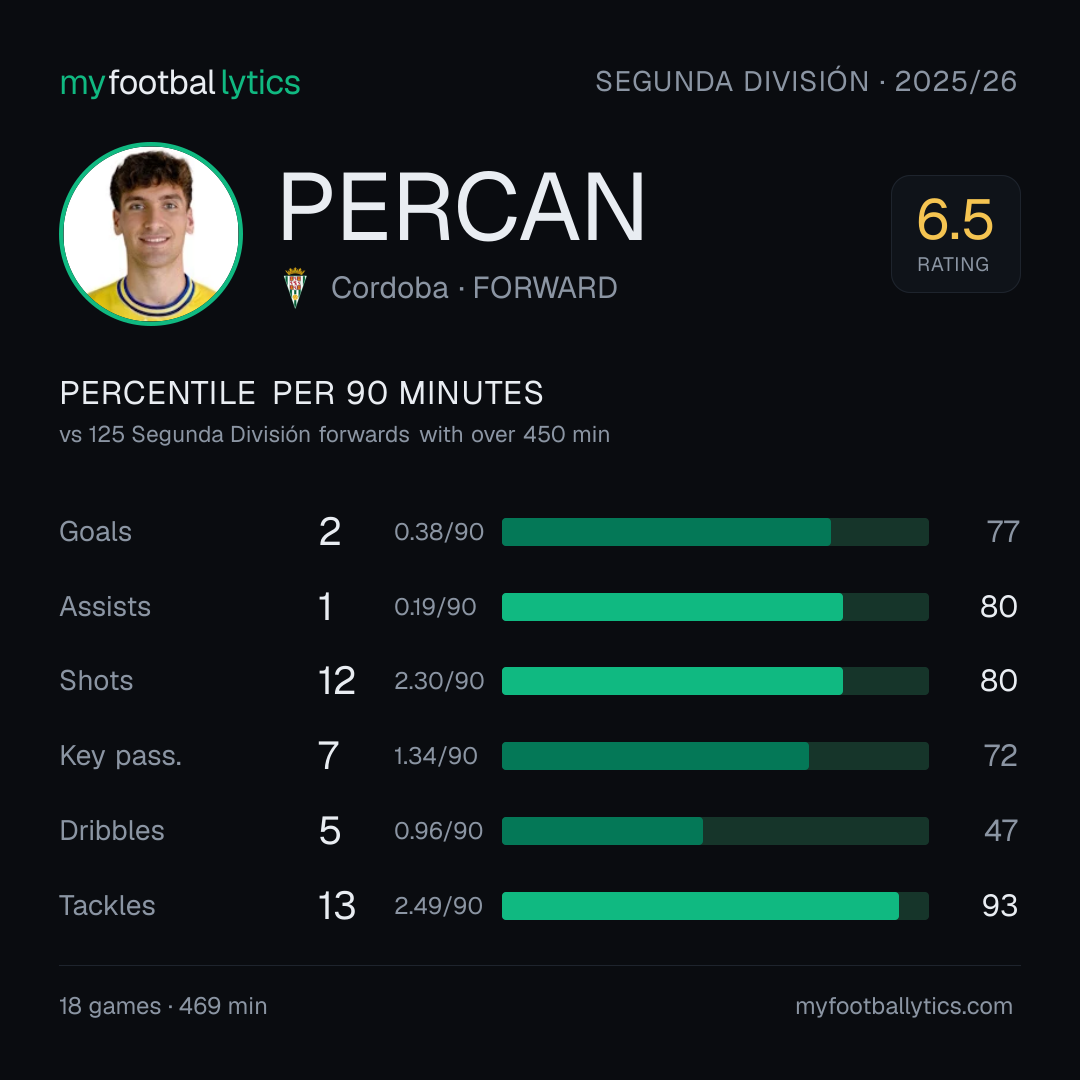Open the myfootballytics.com link
The width and height of the screenshot is (1080, 1080).
tap(904, 1006)
